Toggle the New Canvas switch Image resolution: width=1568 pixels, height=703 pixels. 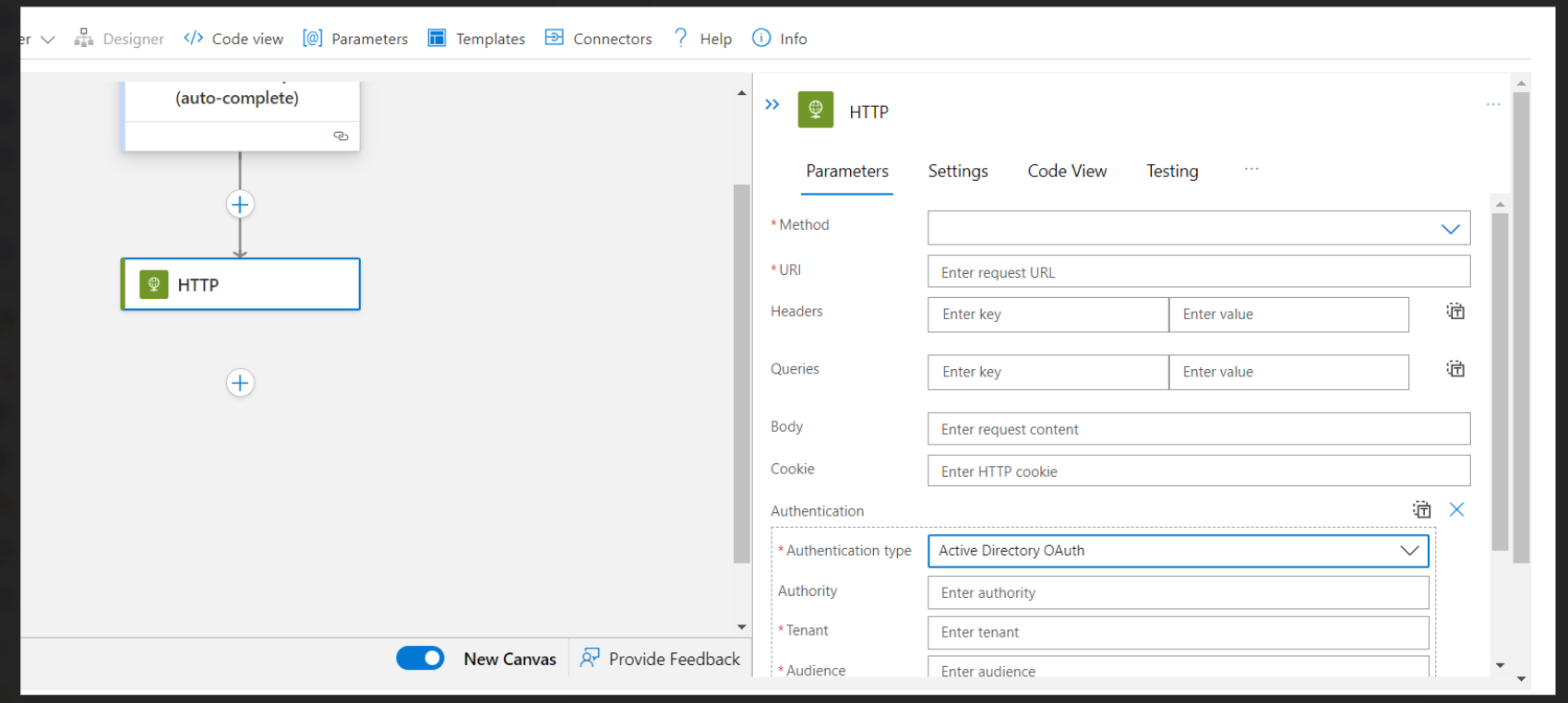(420, 658)
